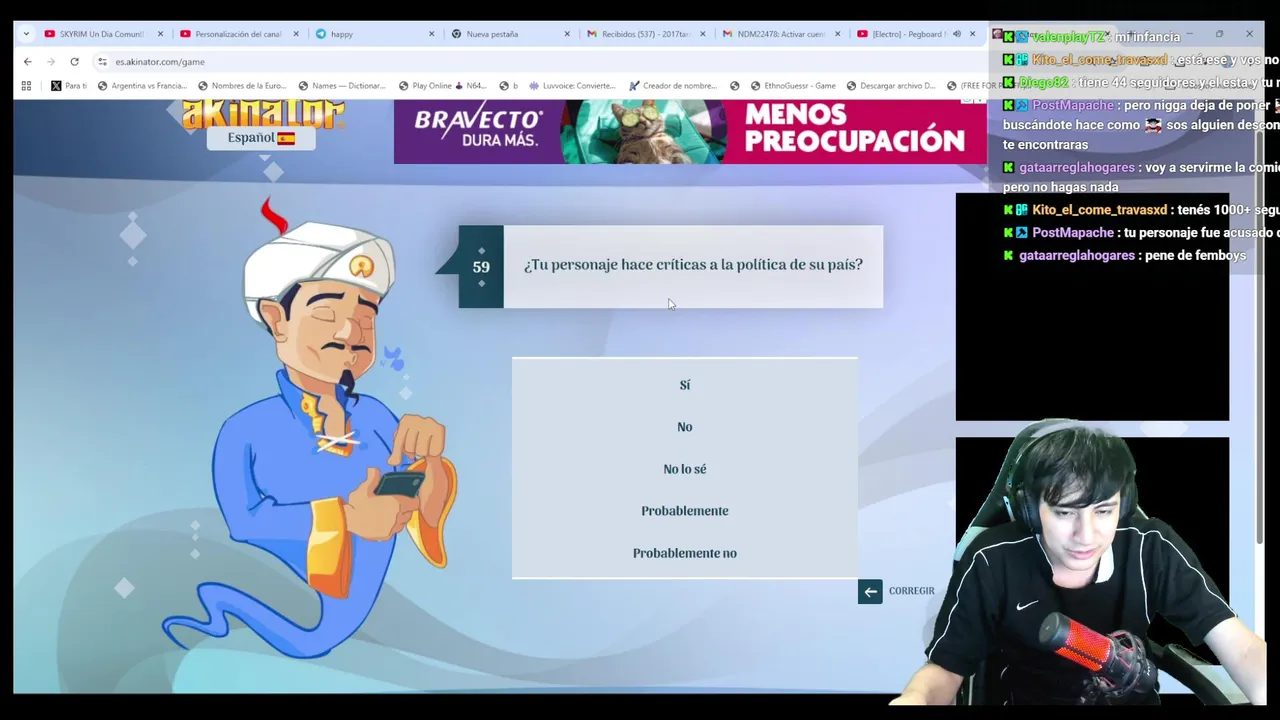1280x720 pixels.
Task: Mute the [Electro] Pegboard tab audio icon
Action: (956, 34)
